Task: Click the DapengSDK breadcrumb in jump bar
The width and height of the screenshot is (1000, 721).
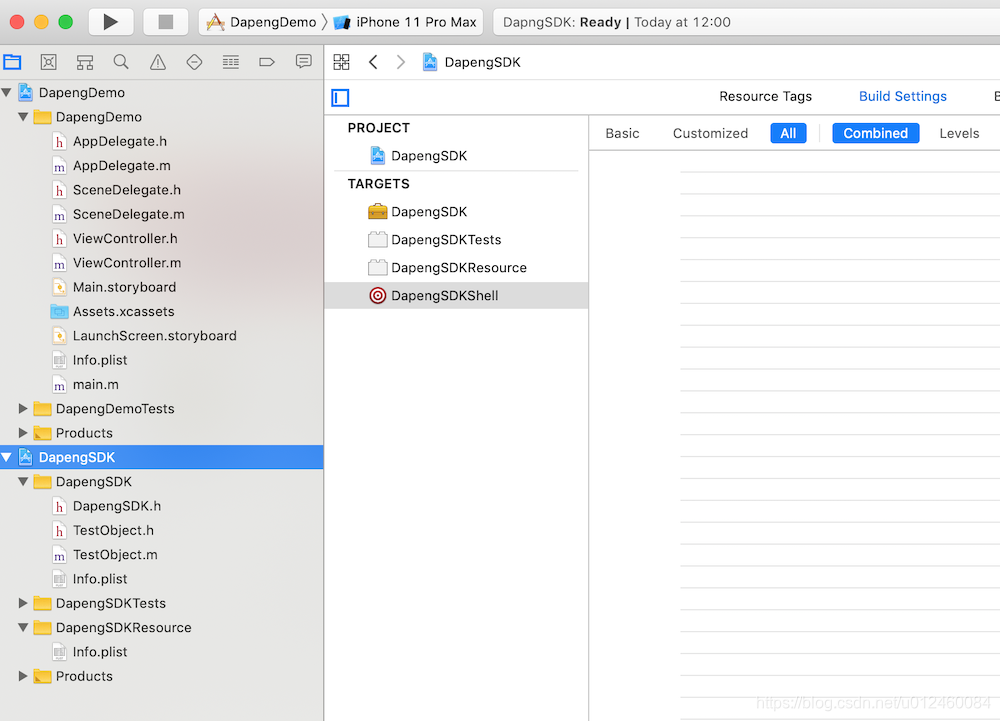Action: pyautogui.click(x=471, y=62)
